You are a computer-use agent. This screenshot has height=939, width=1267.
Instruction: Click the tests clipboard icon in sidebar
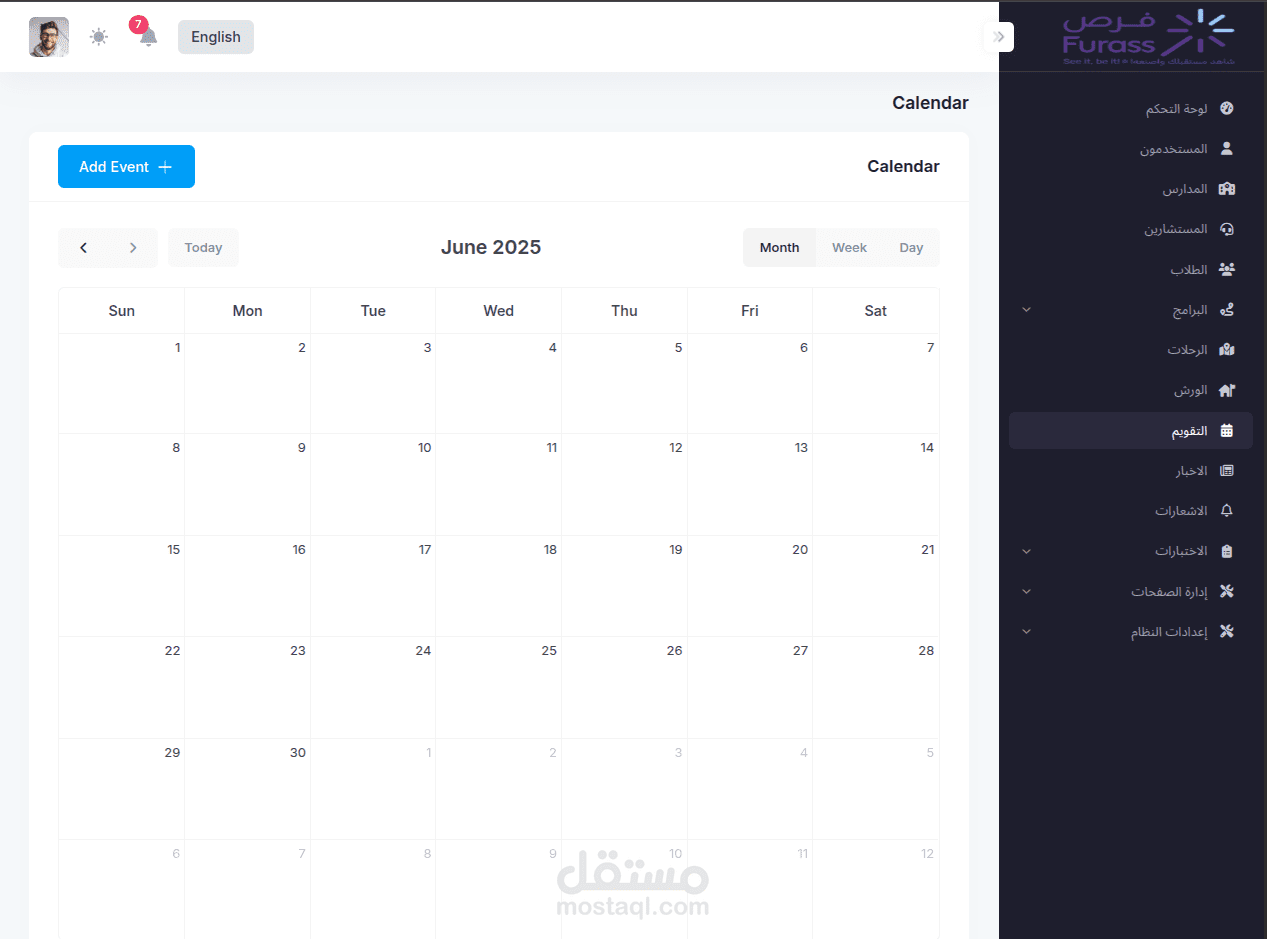tap(1227, 551)
